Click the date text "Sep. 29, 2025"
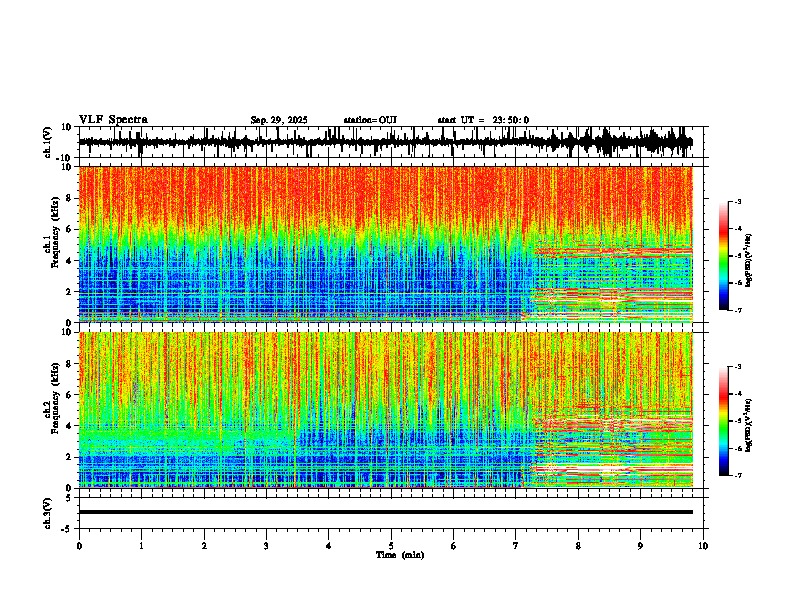Viewport: 792px width, 612px height. pyautogui.click(x=279, y=120)
